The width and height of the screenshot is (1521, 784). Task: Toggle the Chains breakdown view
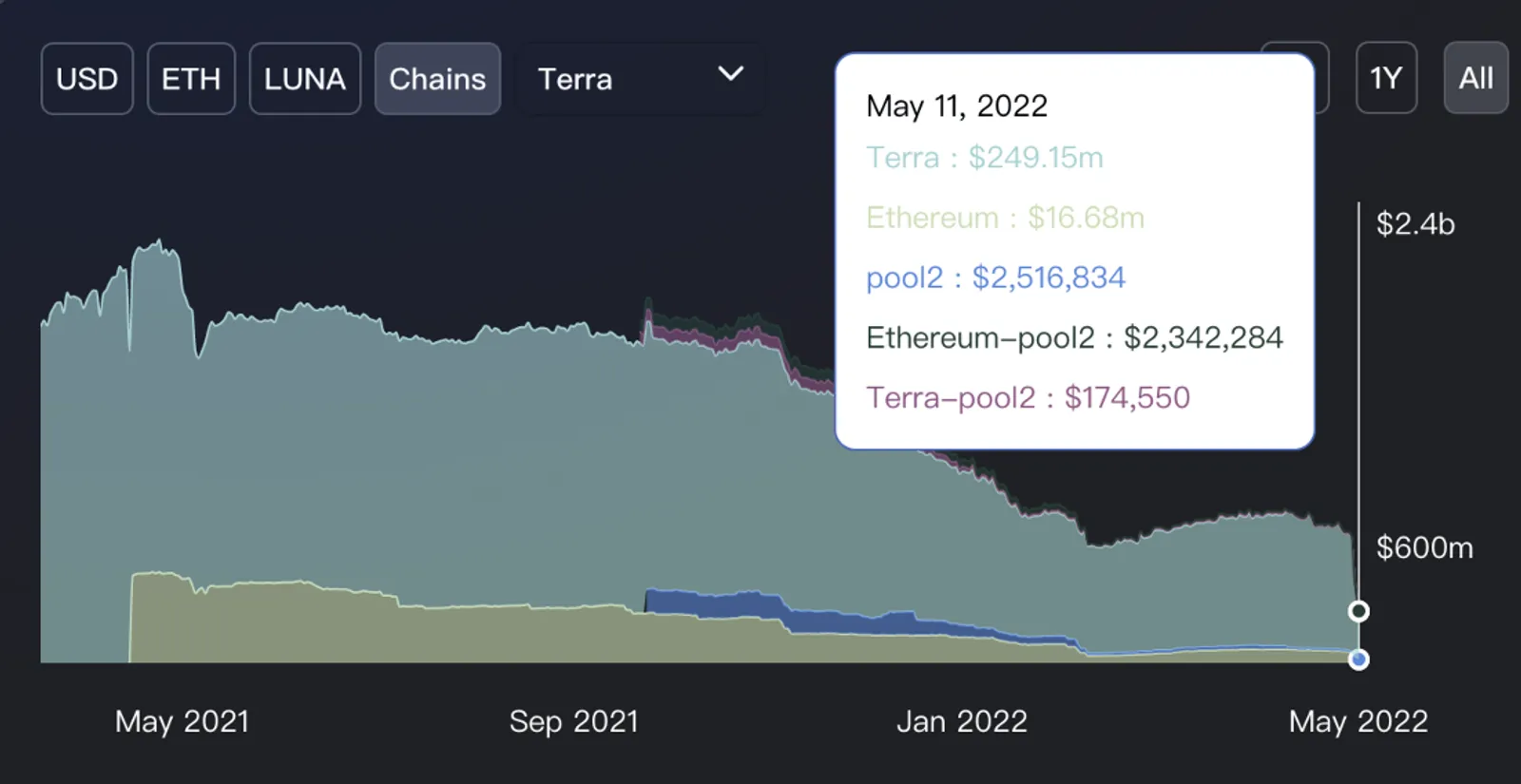coord(437,79)
